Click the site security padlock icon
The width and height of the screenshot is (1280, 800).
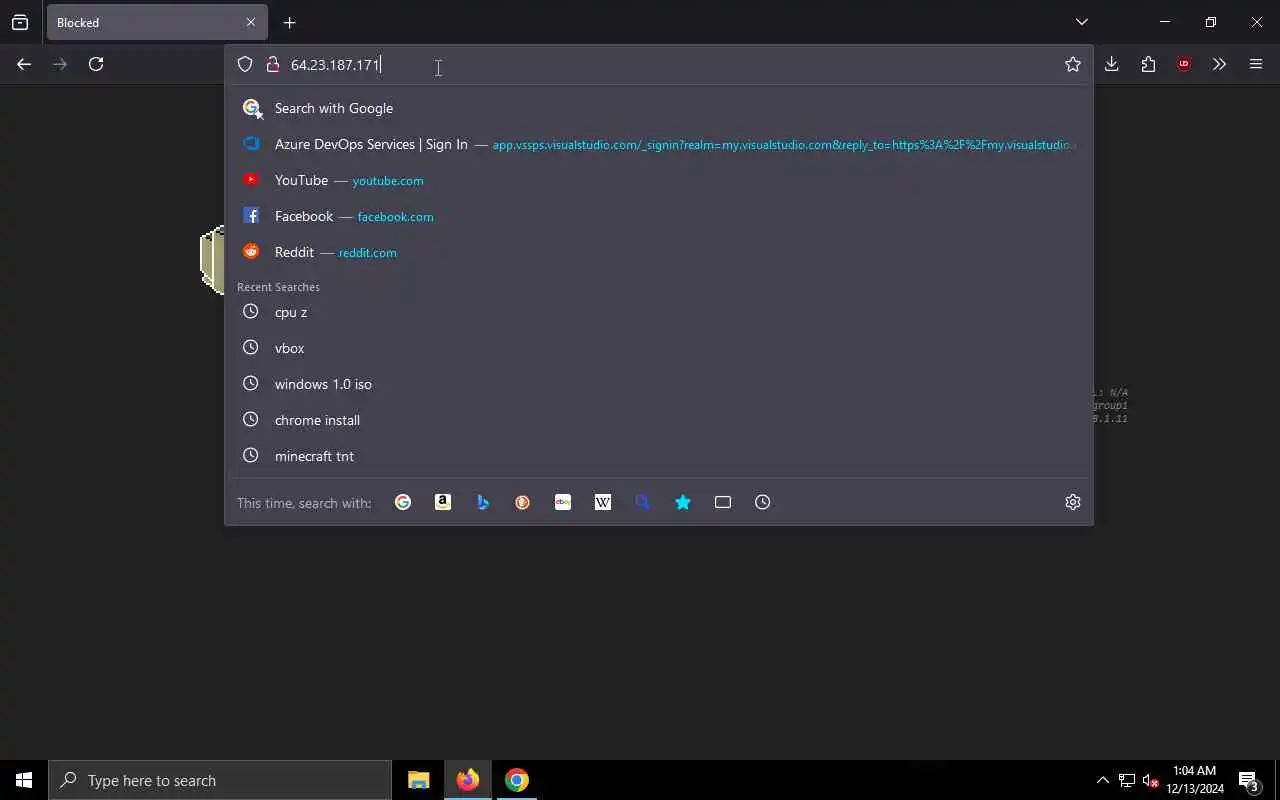(272, 64)
